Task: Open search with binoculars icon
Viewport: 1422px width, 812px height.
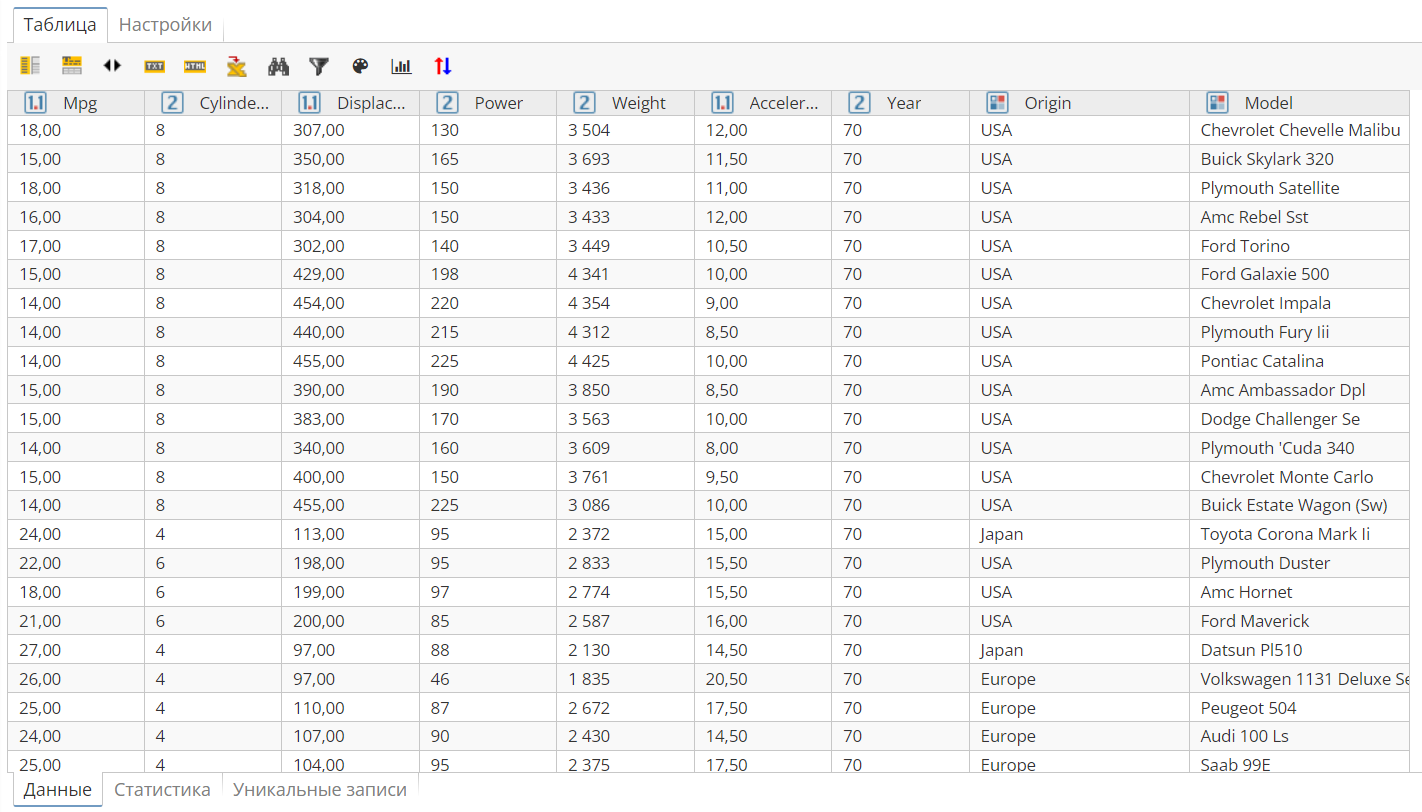Action: 278,66
